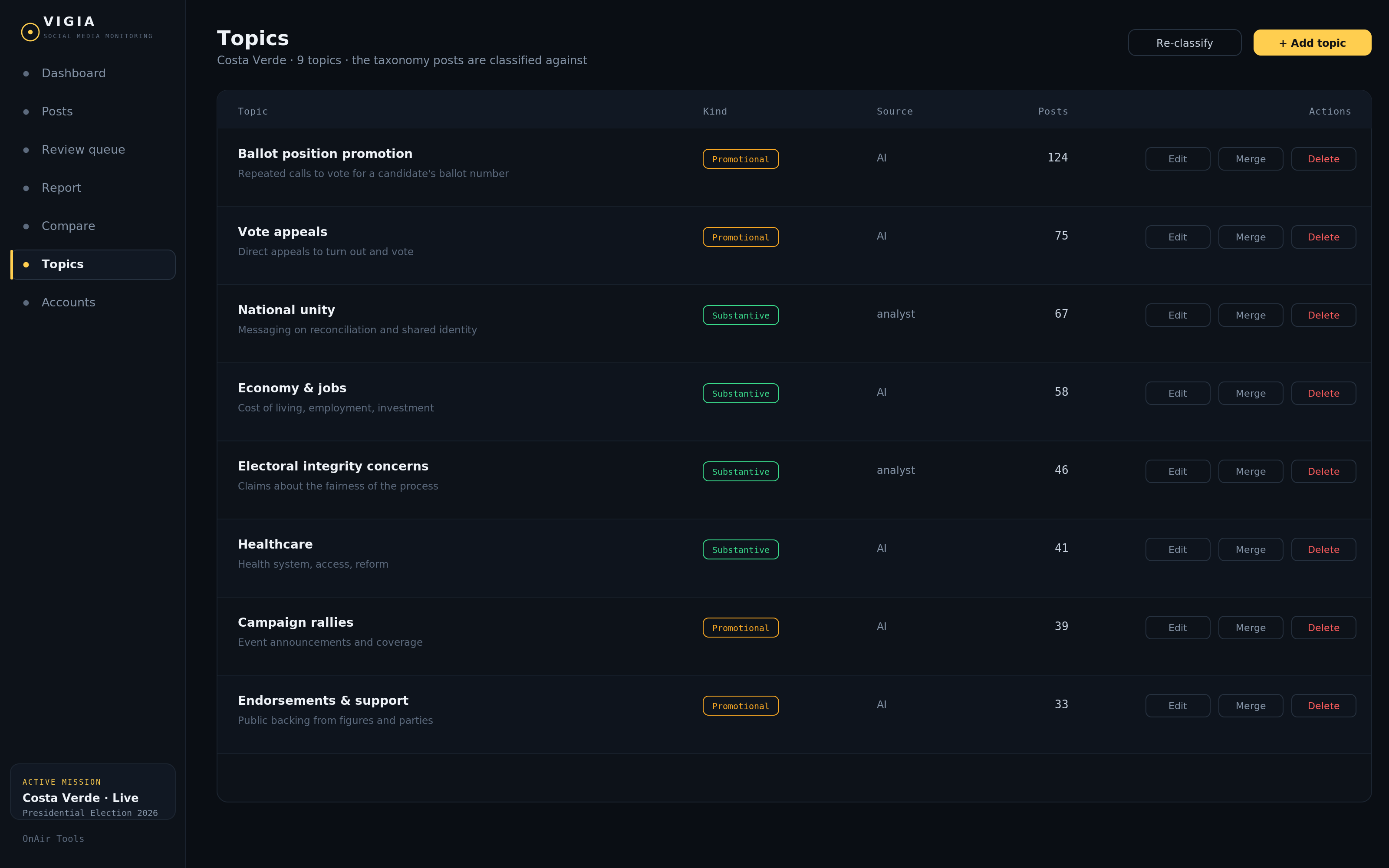Edit the Vote appeals topic
Image resolution: width=1389 pixels, height=868 pixels.
tap(1177, 237)
